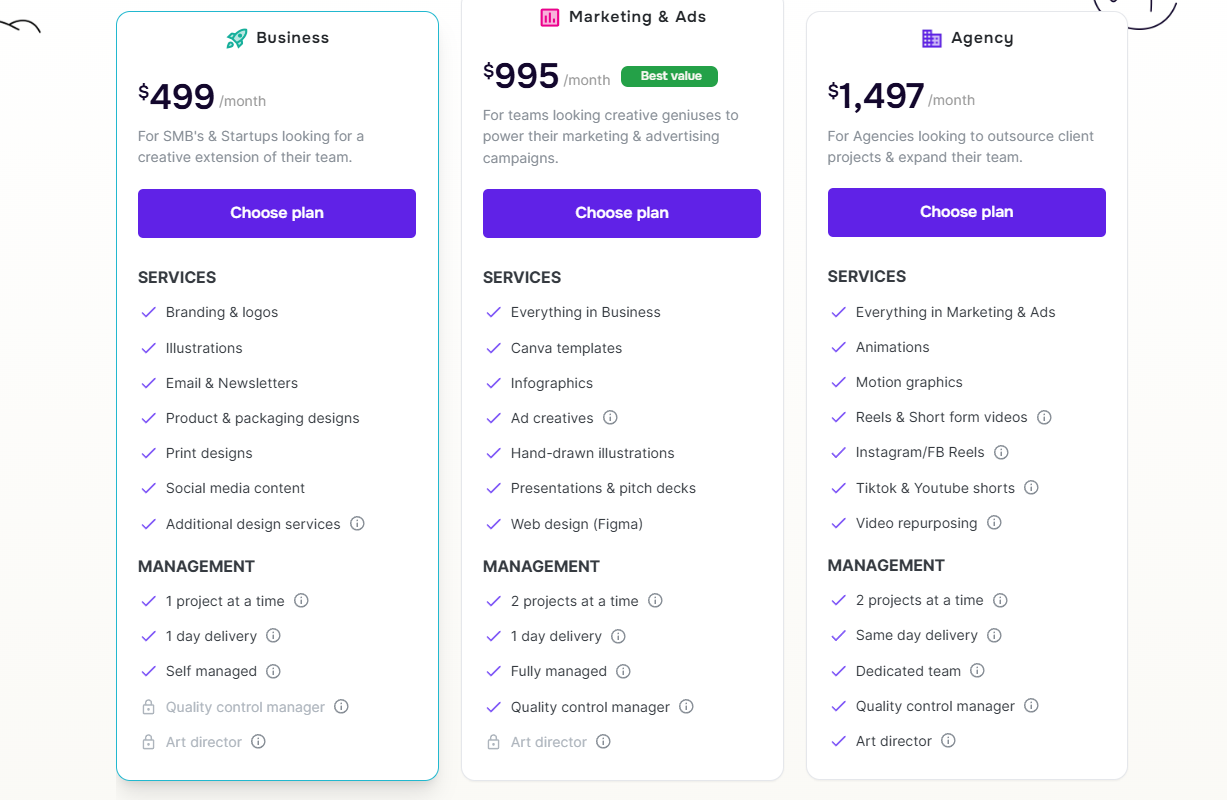Show info for Tiktok & Youtube shorts
Image resolution: width=1227 pixels, height=800 pixels.
click(1031, 488)
